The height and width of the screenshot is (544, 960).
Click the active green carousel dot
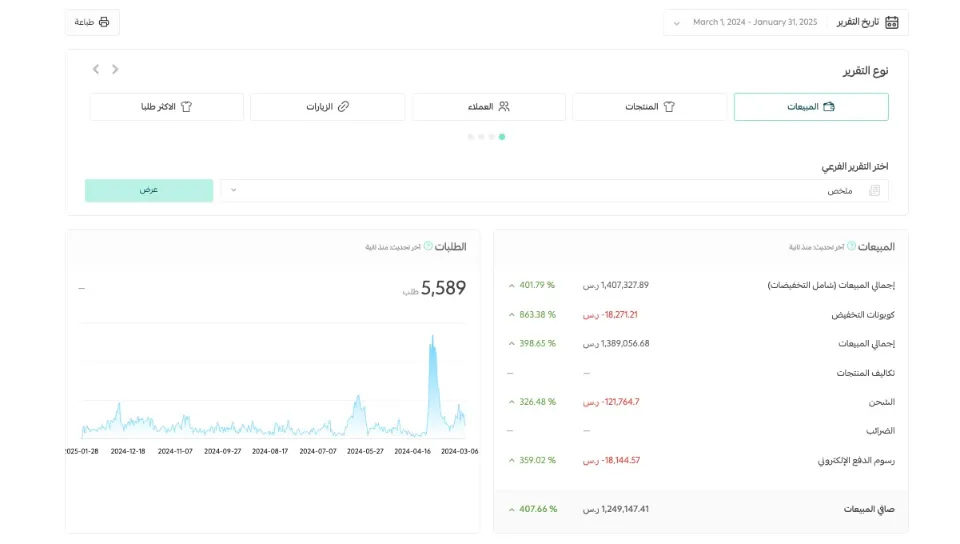[x=502, y=137]
